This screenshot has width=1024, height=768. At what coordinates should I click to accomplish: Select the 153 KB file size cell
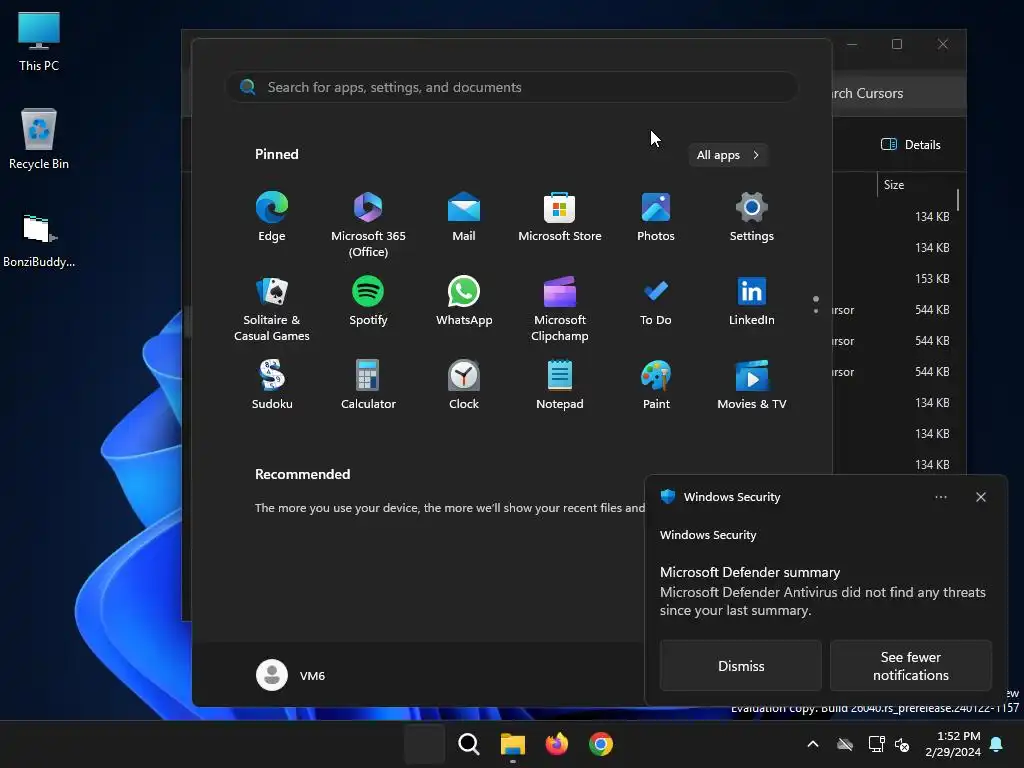click(932, 278)
